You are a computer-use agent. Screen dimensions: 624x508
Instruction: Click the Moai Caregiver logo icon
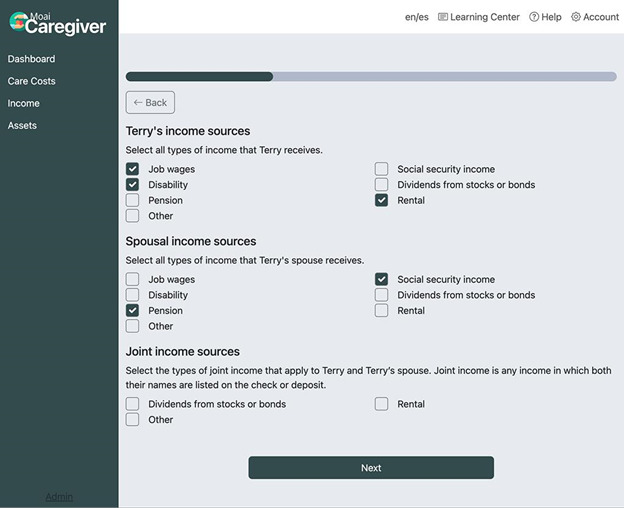17,20
